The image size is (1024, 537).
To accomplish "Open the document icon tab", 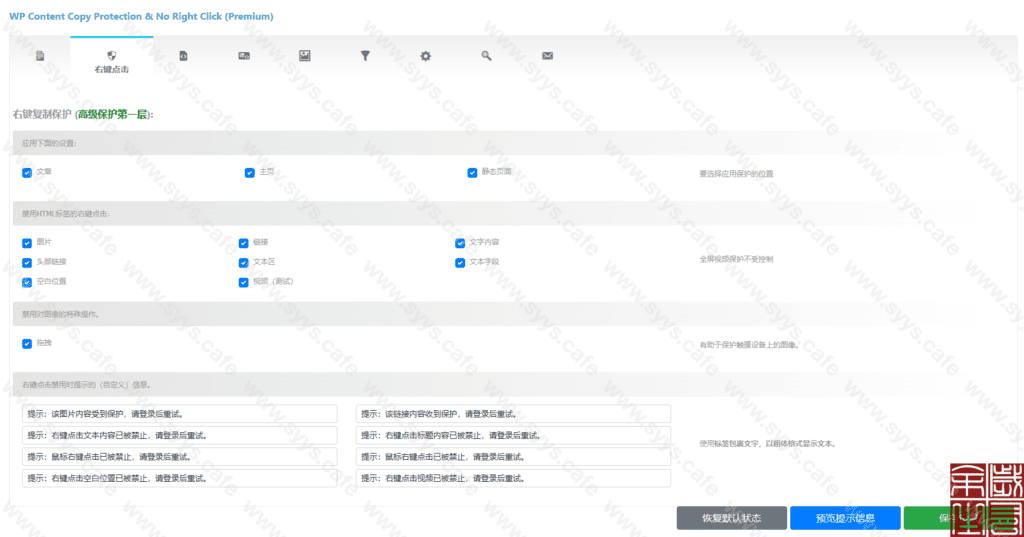I will pos(40,57).
